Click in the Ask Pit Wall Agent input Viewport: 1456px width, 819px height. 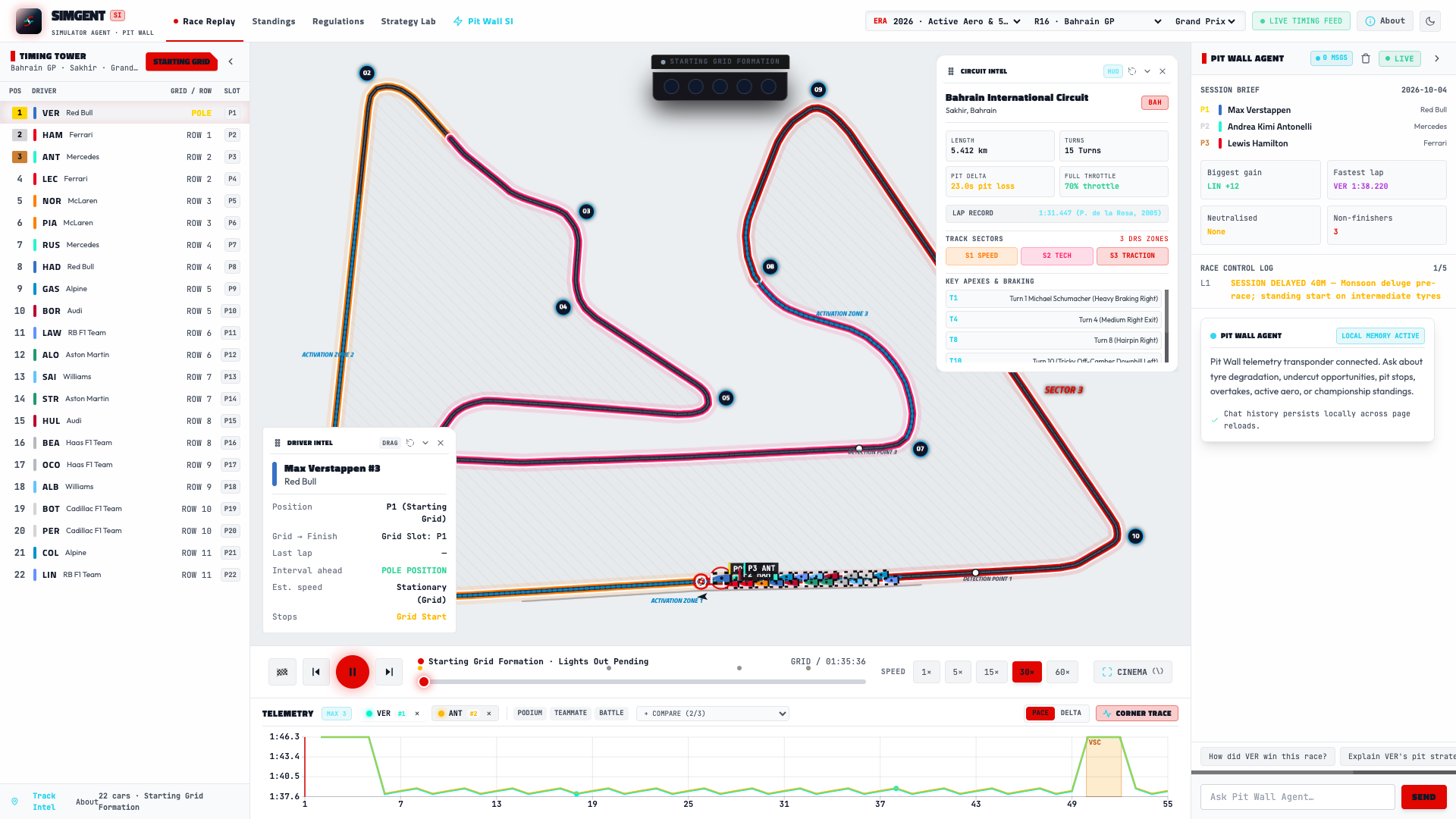click(x=1298, y=797)
